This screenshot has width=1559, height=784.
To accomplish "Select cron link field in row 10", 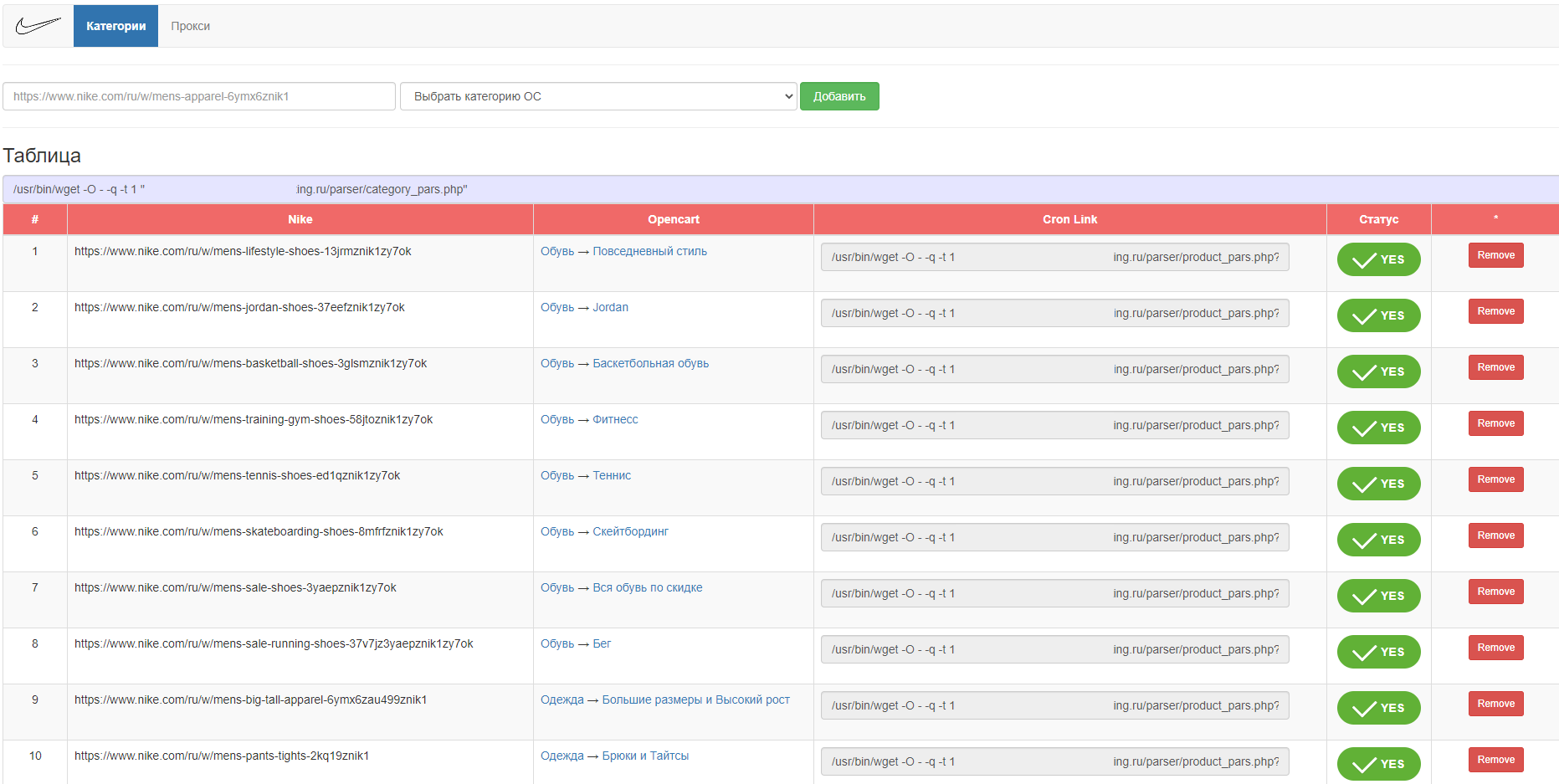I will pyautogui.click(x=1054, y=761).
